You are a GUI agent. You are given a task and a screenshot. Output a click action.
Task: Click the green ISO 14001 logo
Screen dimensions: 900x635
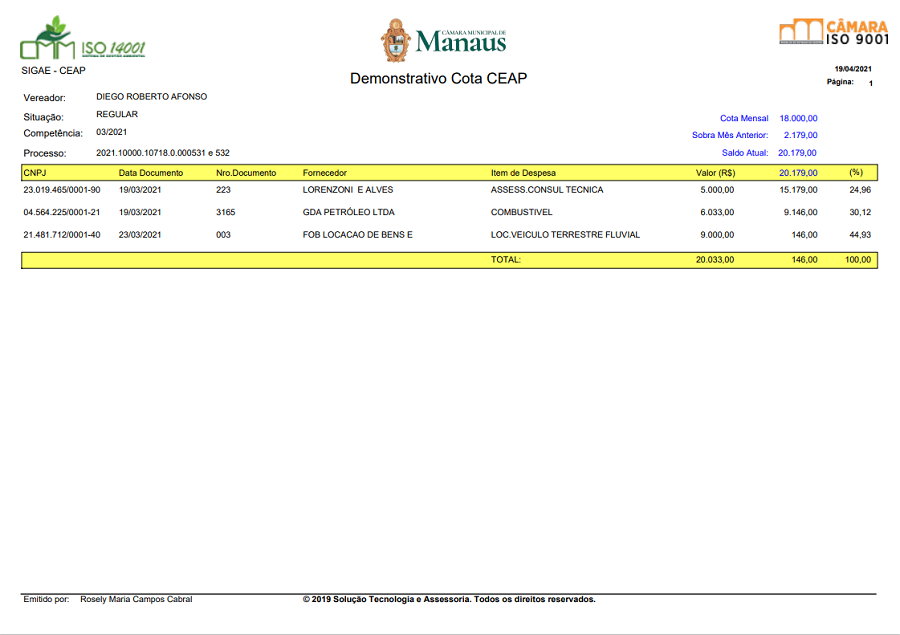(83, 40)
